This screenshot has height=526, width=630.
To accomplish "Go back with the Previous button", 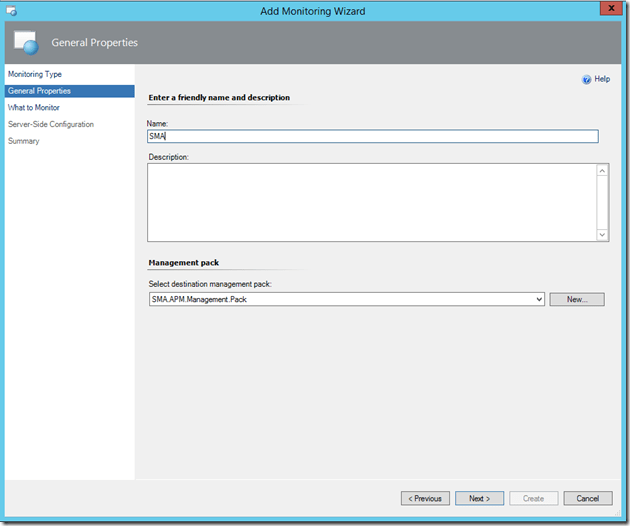I will click(x=425, y=498).
